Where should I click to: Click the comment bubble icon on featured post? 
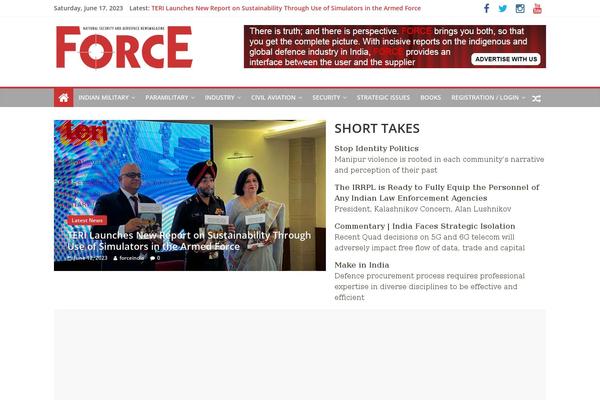(153, 258)
